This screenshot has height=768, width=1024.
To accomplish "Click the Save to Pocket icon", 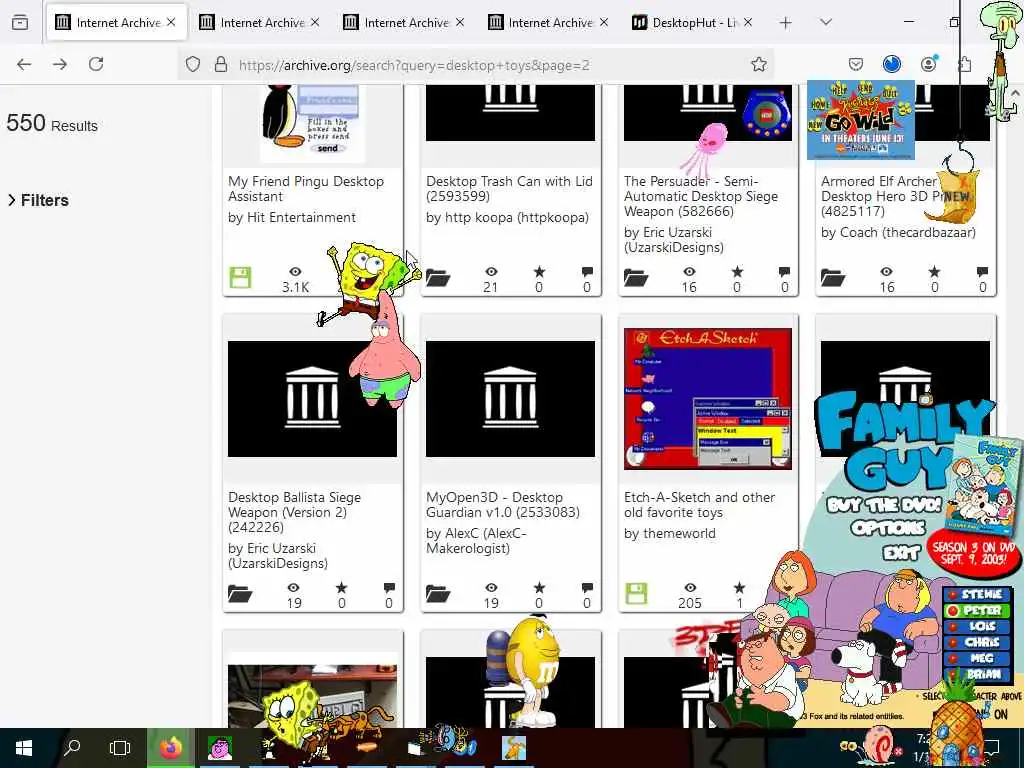I will click(x=856, y=64).
